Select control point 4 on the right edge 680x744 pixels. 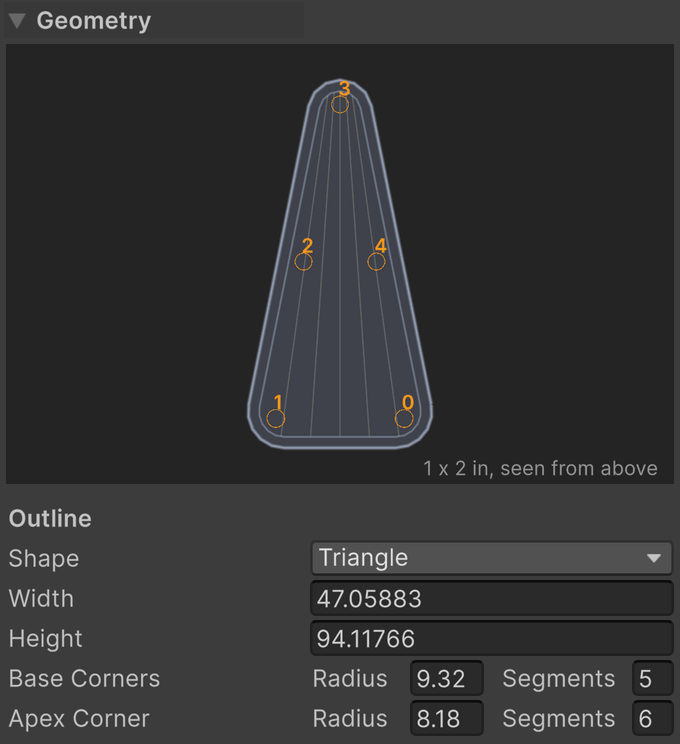(x=376, y=261)
